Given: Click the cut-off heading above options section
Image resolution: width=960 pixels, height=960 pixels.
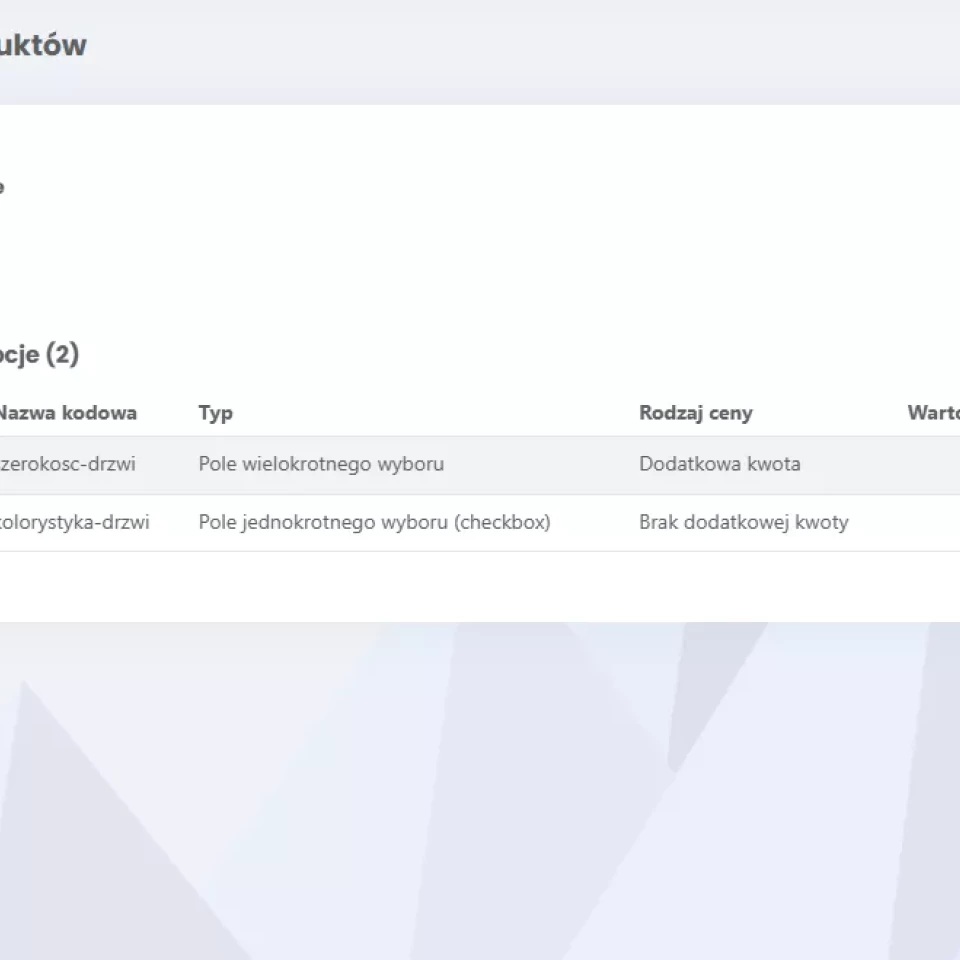Looking at the screenshot, I should [2, 187].
